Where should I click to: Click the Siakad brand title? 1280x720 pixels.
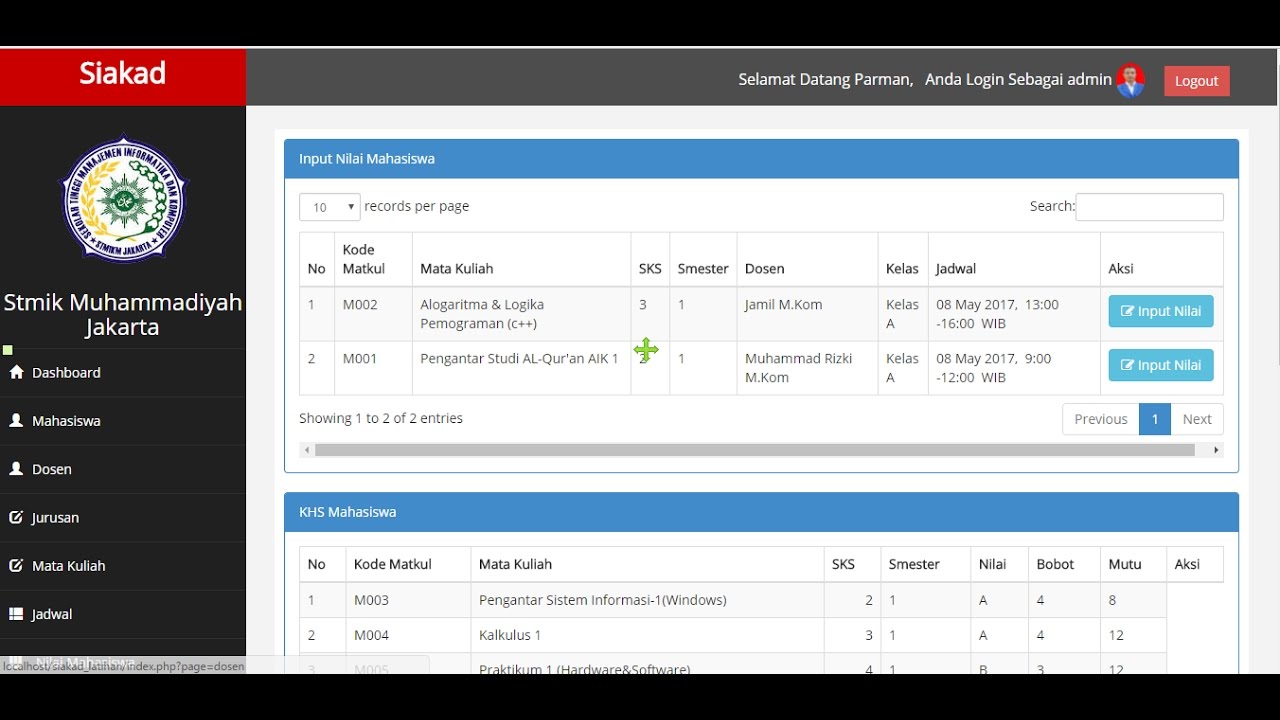[123, 73]
